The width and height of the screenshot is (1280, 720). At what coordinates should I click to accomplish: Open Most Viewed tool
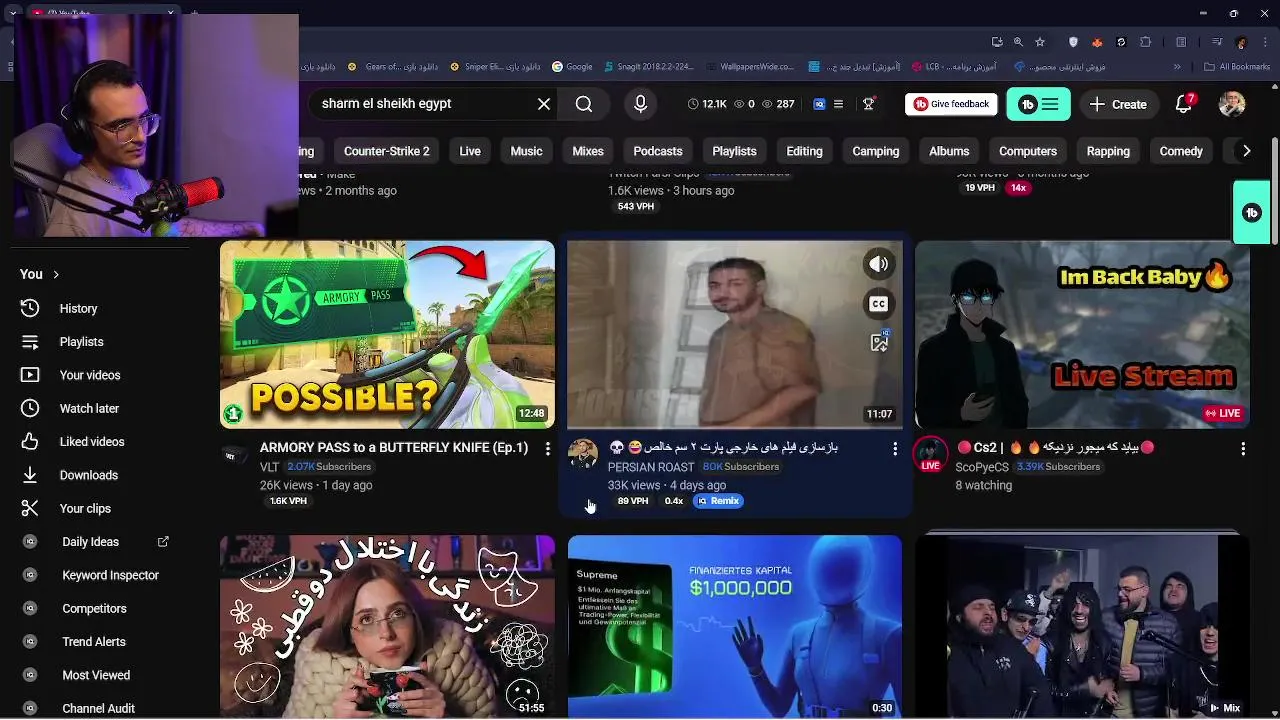click(x=95, y=675)
